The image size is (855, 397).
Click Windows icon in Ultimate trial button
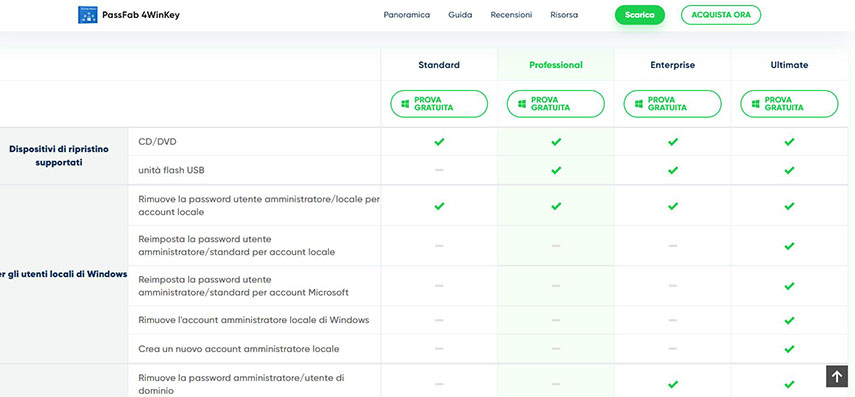point(755,104)
